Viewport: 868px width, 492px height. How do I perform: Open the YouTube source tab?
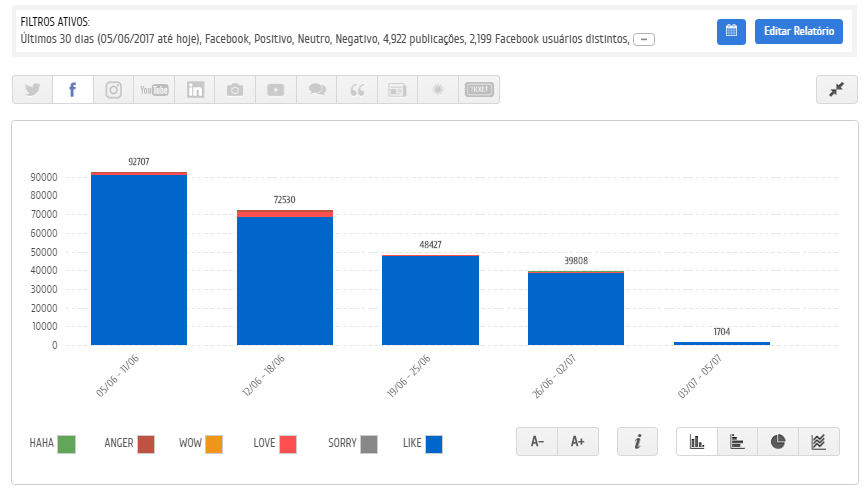coord(154,90)
